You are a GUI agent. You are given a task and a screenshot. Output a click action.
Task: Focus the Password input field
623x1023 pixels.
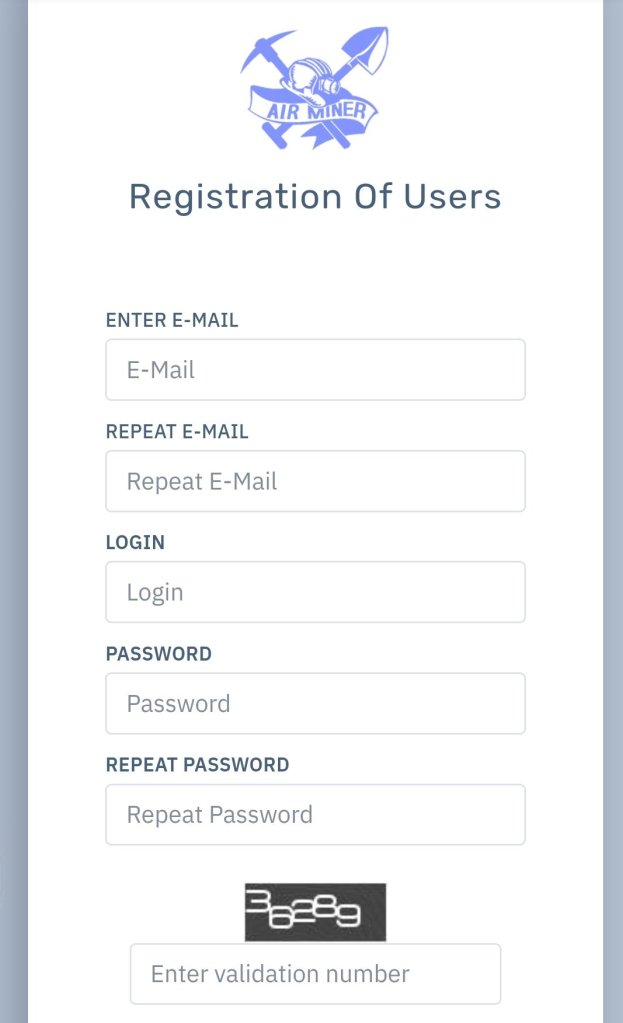pyautogui.click(x=315, y=703)
